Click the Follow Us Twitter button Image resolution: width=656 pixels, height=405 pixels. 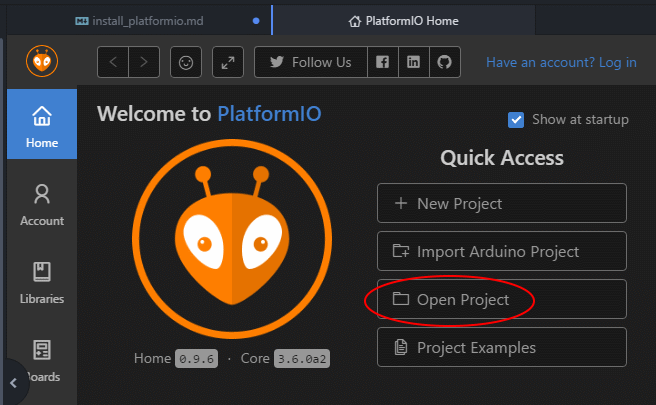(x=311, y=62)
